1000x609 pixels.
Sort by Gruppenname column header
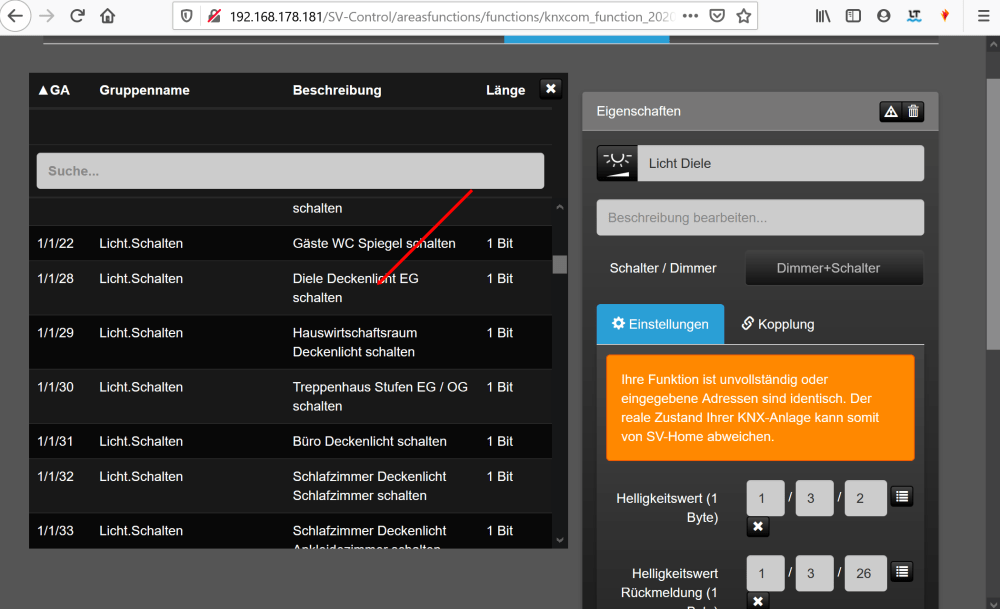click(144, 91)
